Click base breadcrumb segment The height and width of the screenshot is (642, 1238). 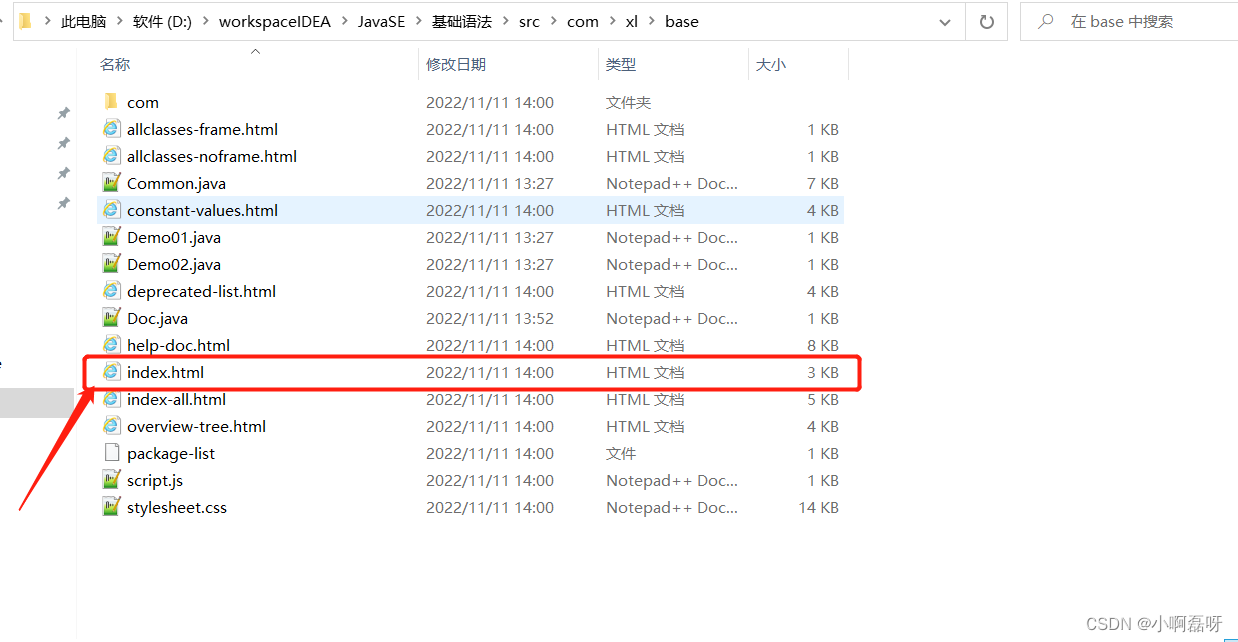(x=682, y=21)
